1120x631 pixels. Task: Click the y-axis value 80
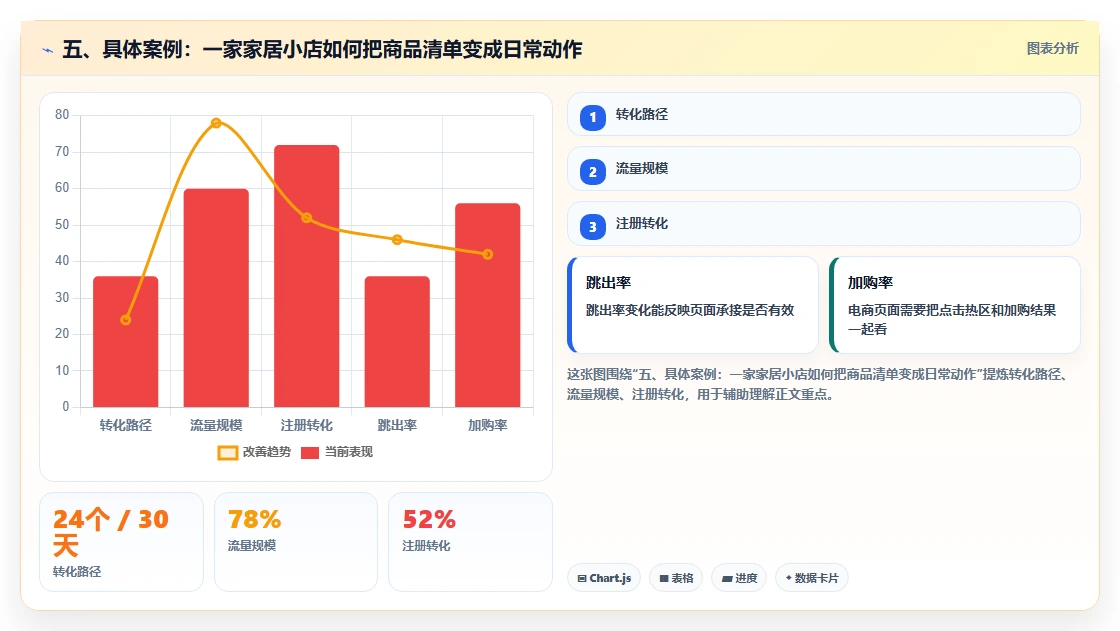[62, 114]
